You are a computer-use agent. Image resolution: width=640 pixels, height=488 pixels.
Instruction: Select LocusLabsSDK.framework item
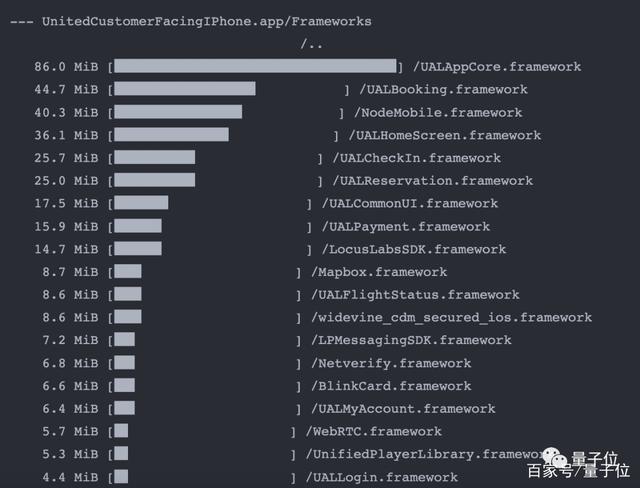[x=414, y=249]
